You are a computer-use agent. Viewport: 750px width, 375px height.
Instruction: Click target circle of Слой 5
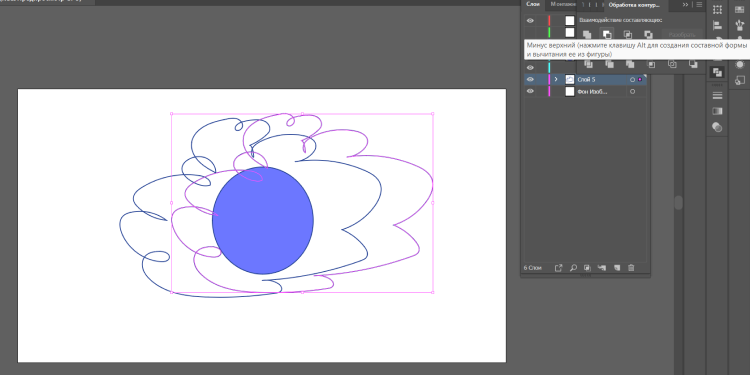pos(632,79)
